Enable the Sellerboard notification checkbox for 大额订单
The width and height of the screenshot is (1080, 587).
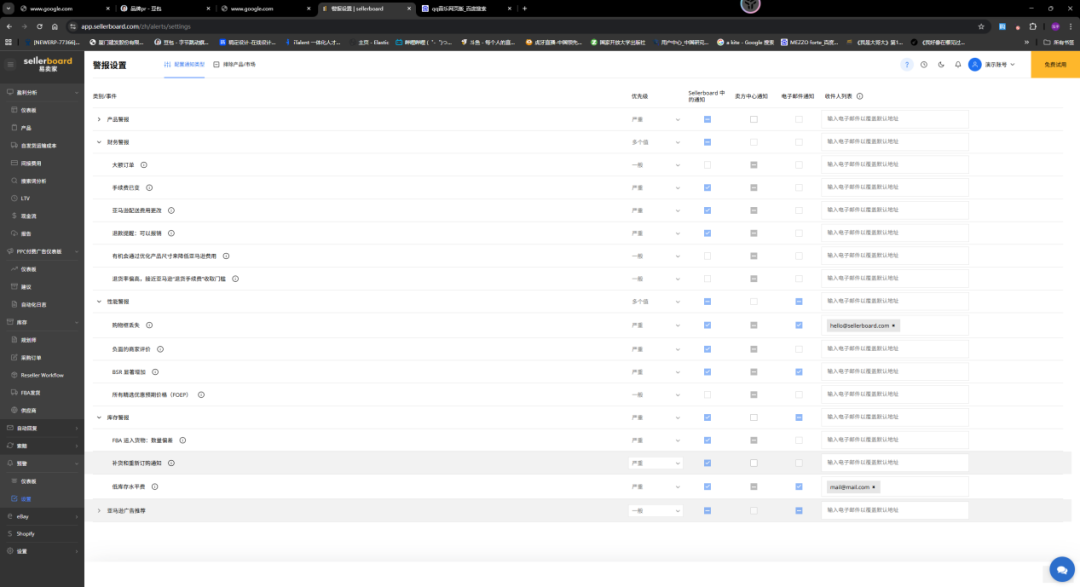(x=707, y=165)
